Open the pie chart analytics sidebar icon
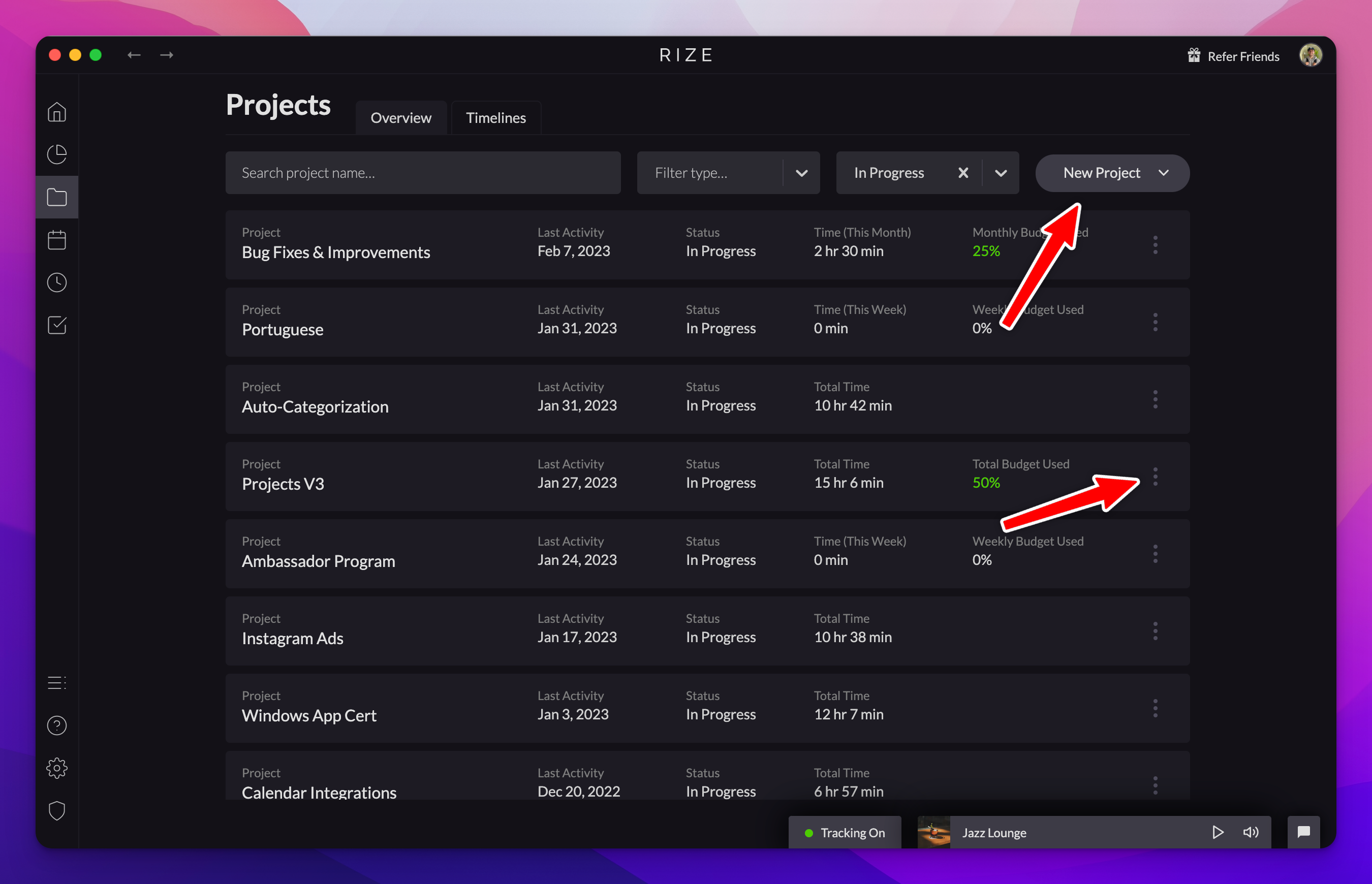This screenshot has height=884, width=1372. [57, 154]
